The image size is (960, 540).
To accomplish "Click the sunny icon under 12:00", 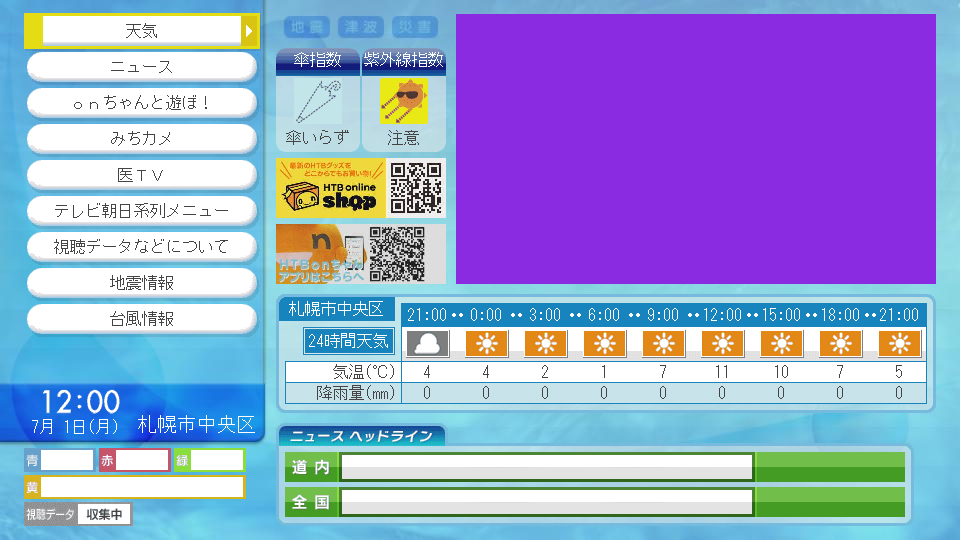I will (x=722, y=344).
